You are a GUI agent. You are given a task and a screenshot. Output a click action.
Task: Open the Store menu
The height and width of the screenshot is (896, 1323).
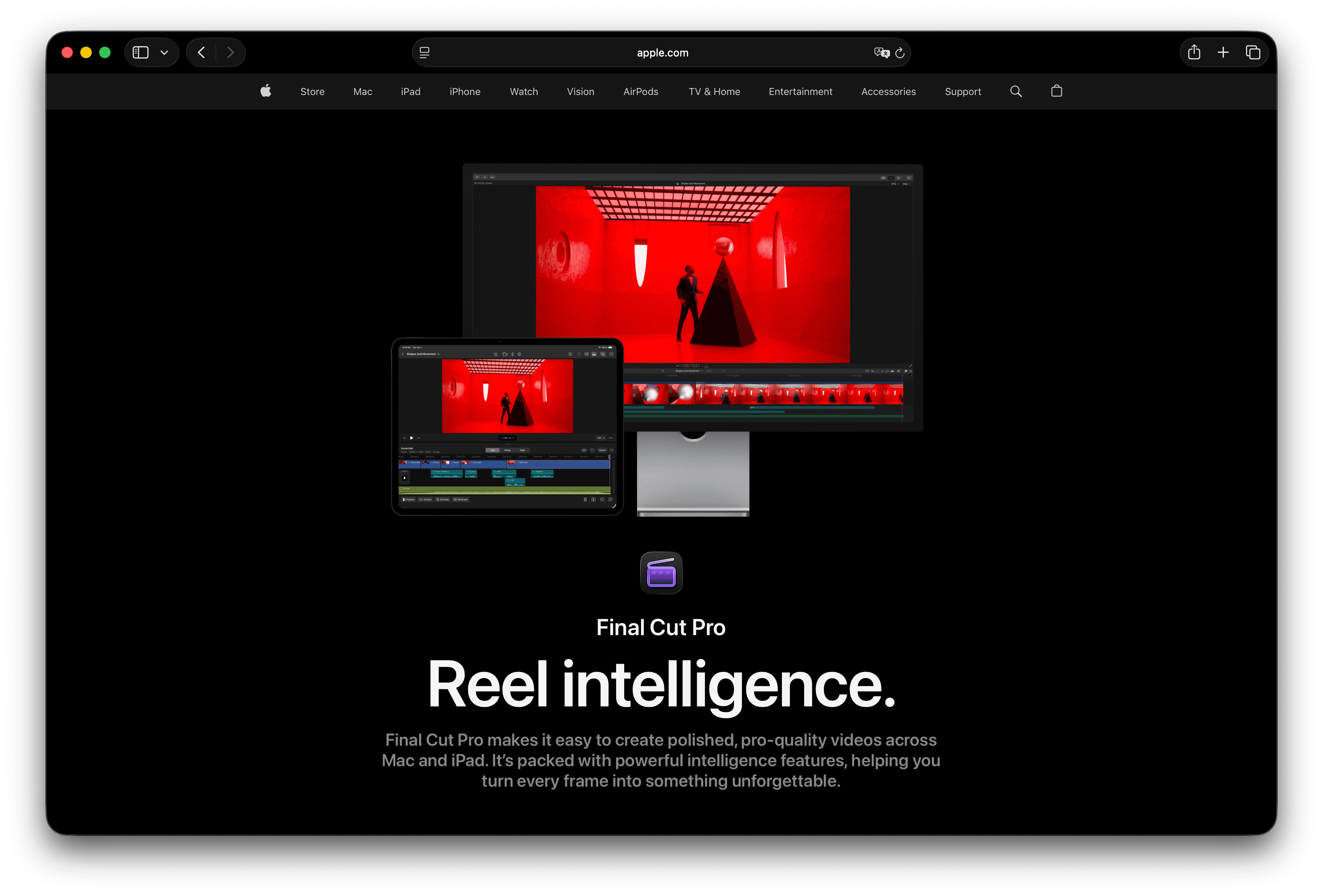(313, 92)
